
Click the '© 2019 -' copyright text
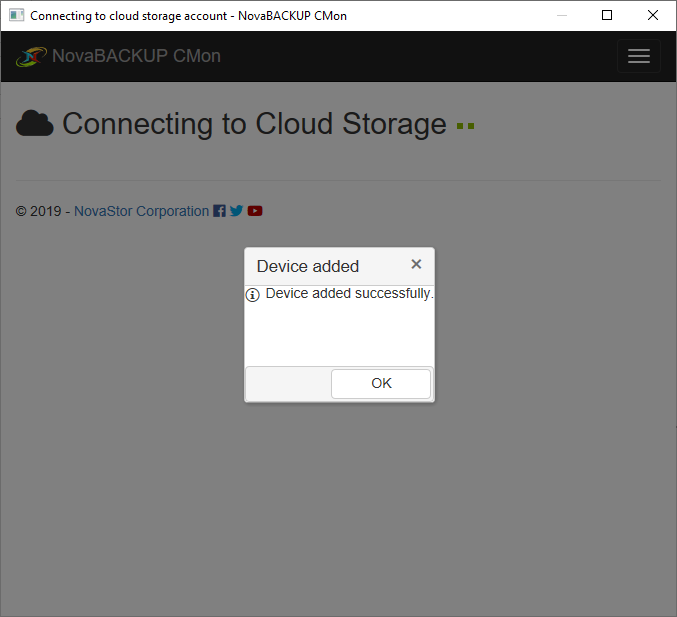point(43,211)
